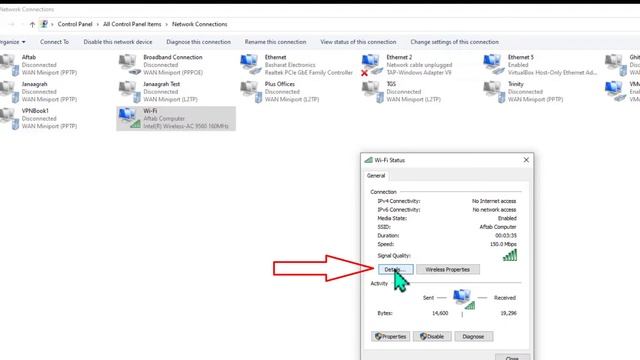Screen dimensions: 640x360
Task: Open Wireless Properties
Action: (448, 269)
